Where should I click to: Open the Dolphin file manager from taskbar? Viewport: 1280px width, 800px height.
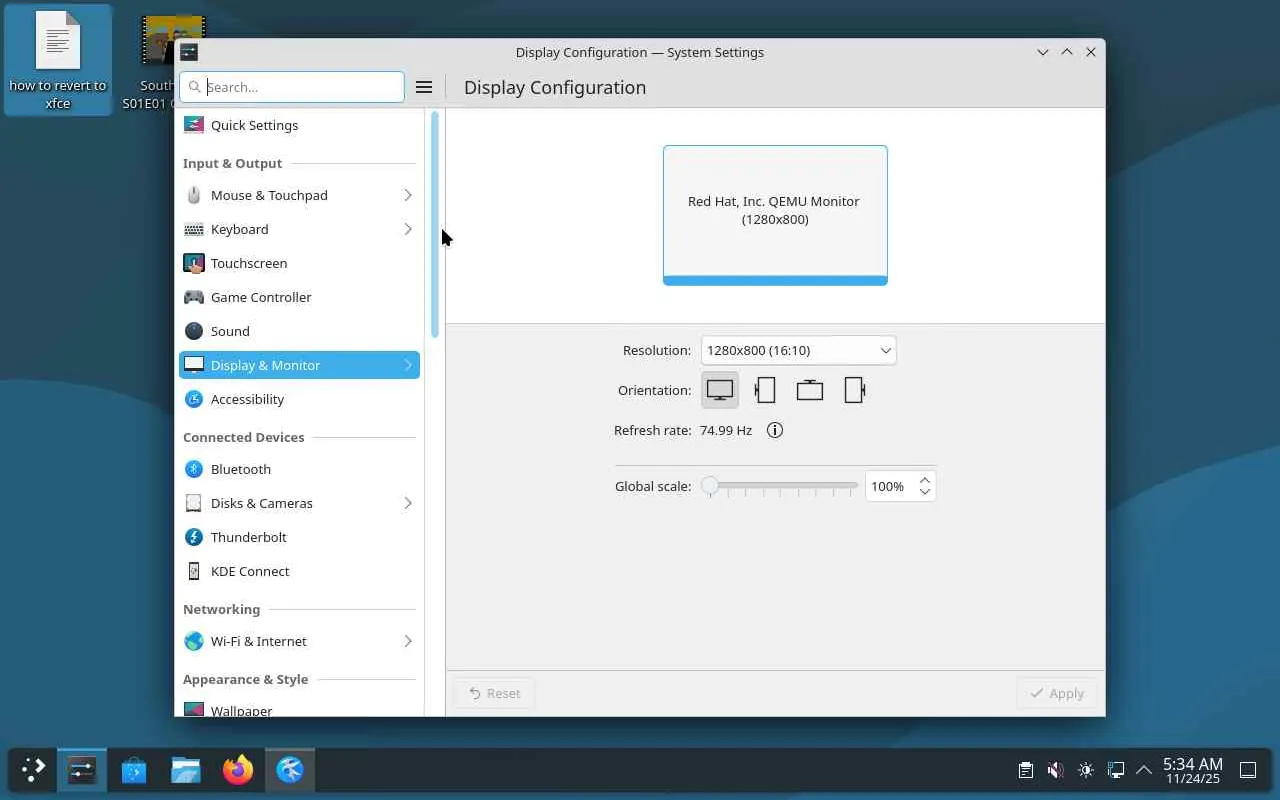pyautogui.click(x=186, y=769)
